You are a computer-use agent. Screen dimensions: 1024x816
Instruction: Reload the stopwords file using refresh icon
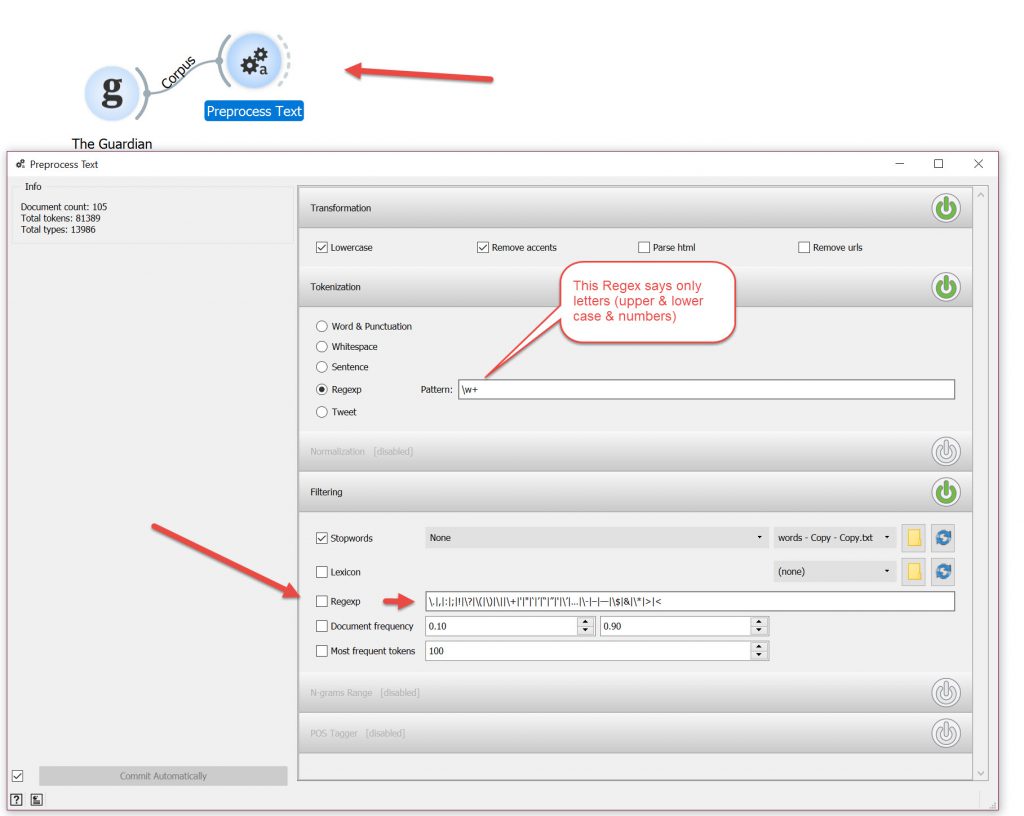point(942,538)
